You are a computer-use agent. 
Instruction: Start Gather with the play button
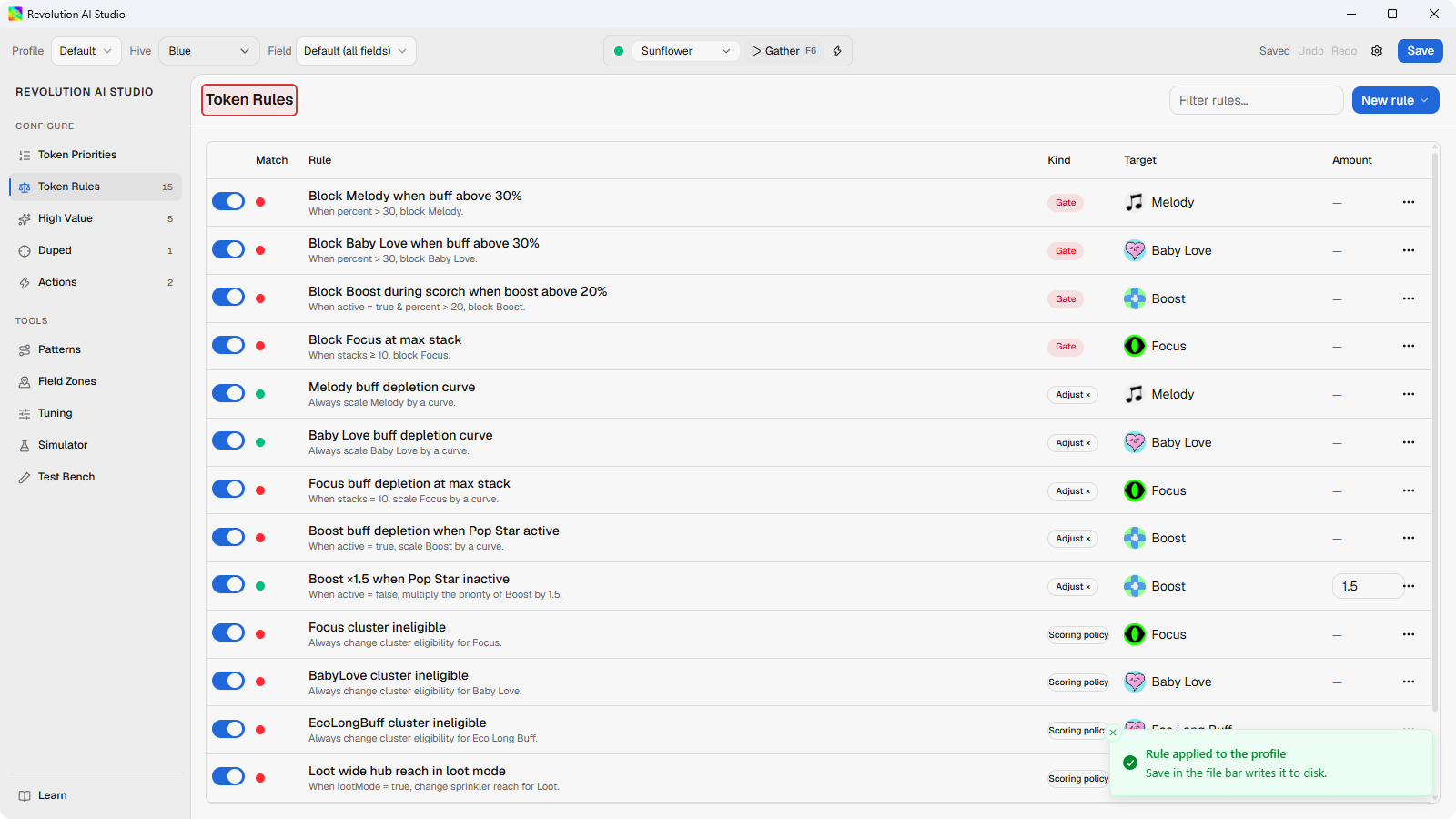coord(784,51)
